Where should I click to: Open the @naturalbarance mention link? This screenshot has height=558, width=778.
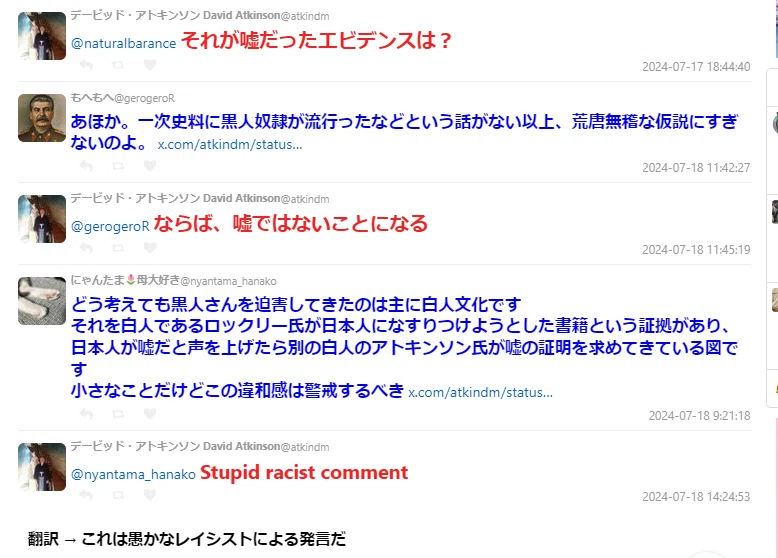tap(124, 44)
